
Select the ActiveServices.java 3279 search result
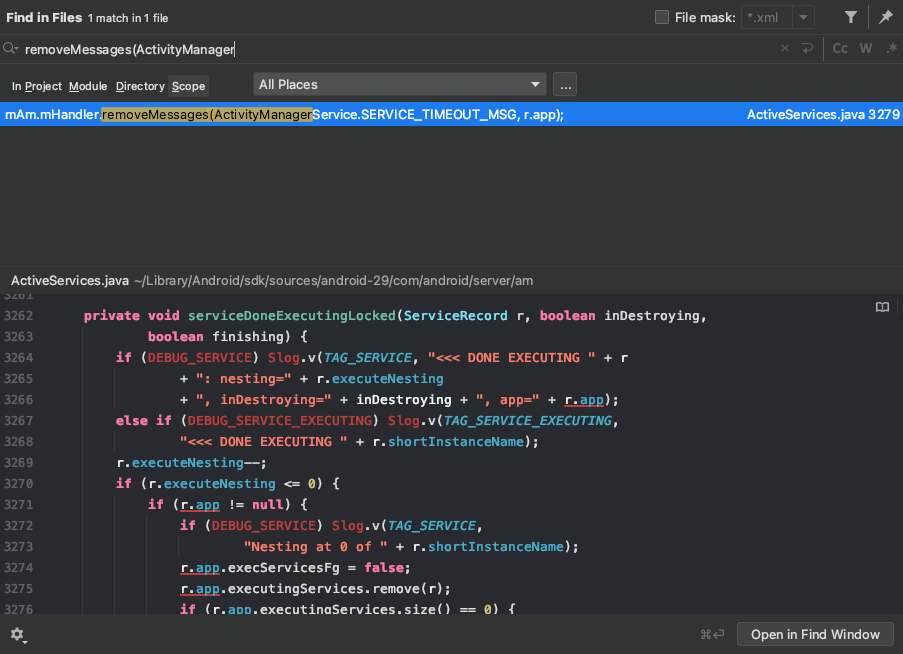(452, 115)
